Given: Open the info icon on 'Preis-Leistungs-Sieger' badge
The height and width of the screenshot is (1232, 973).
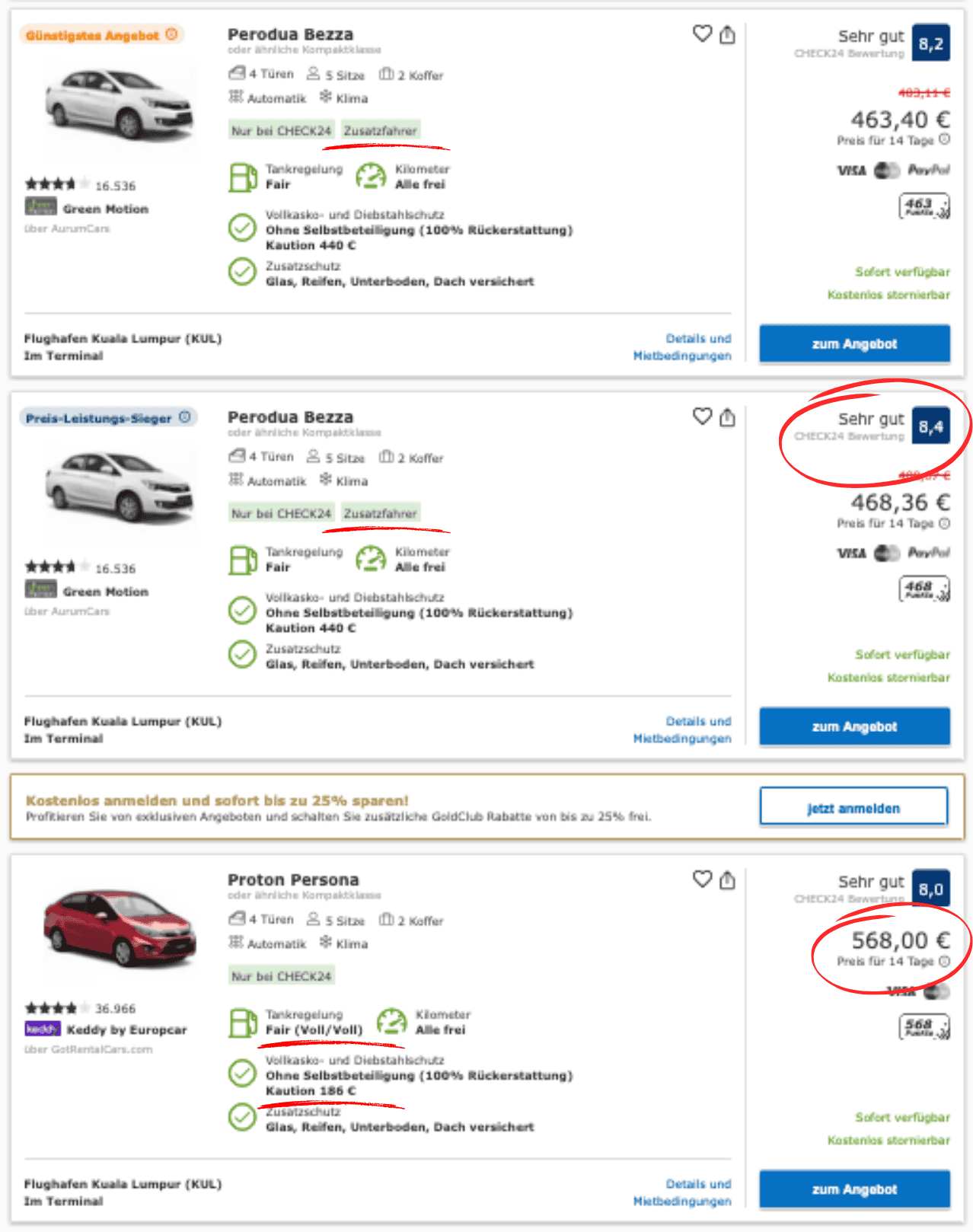Looking at the screenshot, I should pyautogui.click(x=185, y=417).
